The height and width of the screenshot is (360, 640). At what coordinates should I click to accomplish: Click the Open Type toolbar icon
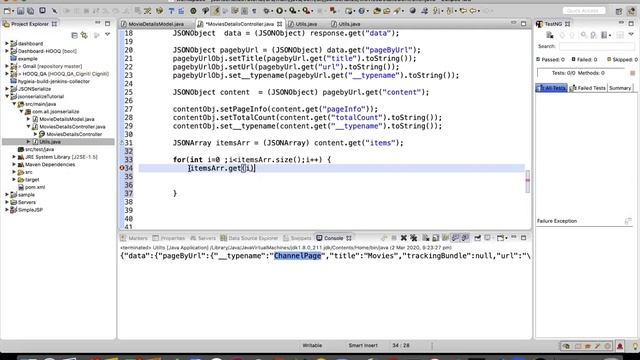tap(377, 11)
